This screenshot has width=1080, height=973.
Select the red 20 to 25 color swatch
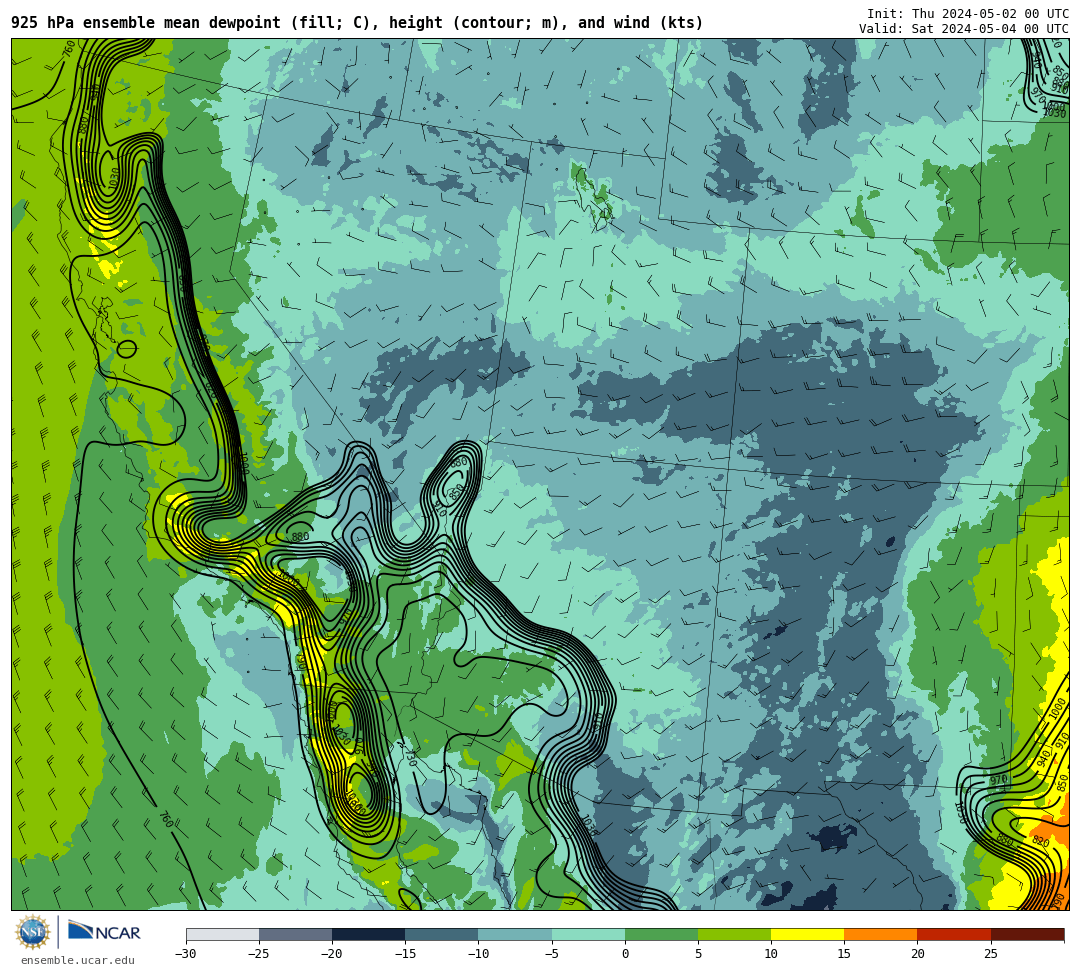click(954, 934)
